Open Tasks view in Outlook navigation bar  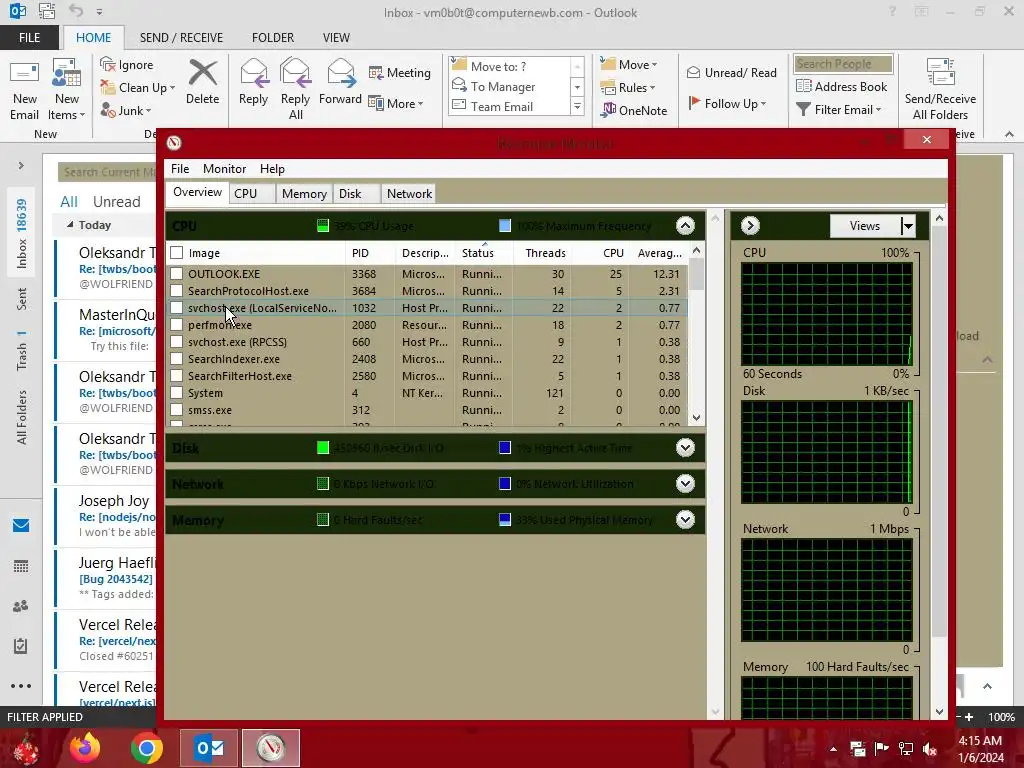(21, 646)
